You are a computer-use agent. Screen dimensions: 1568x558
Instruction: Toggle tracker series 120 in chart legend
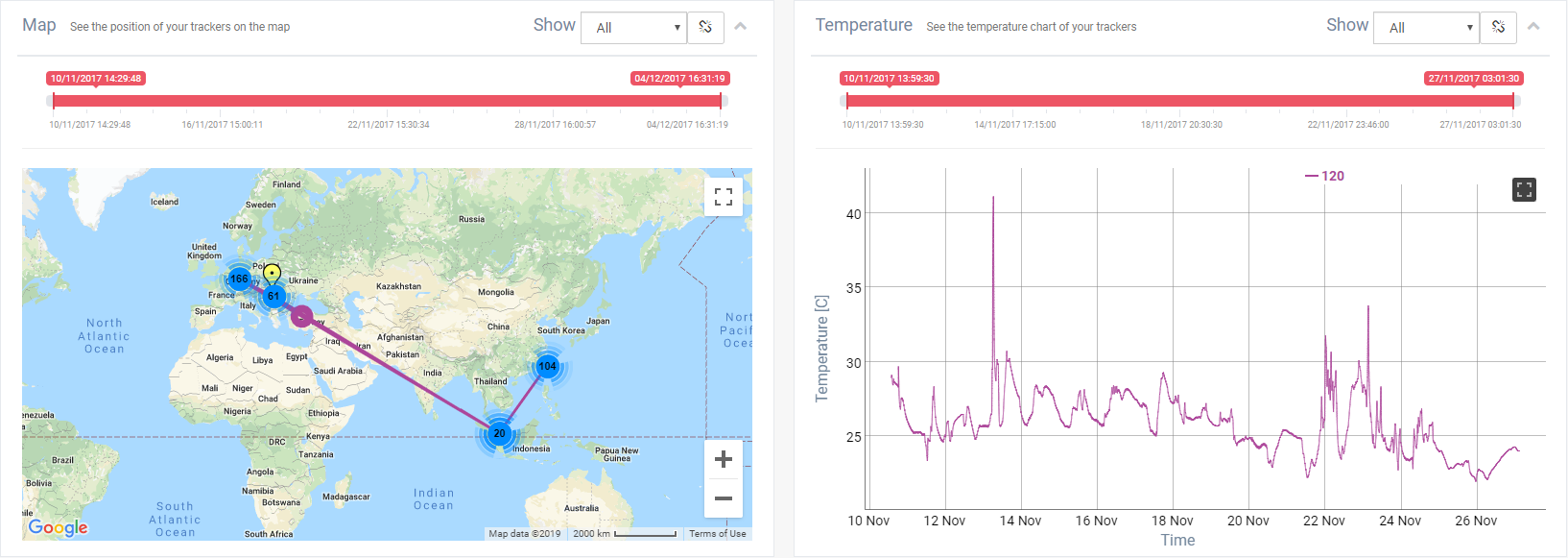coord(1325,176)
